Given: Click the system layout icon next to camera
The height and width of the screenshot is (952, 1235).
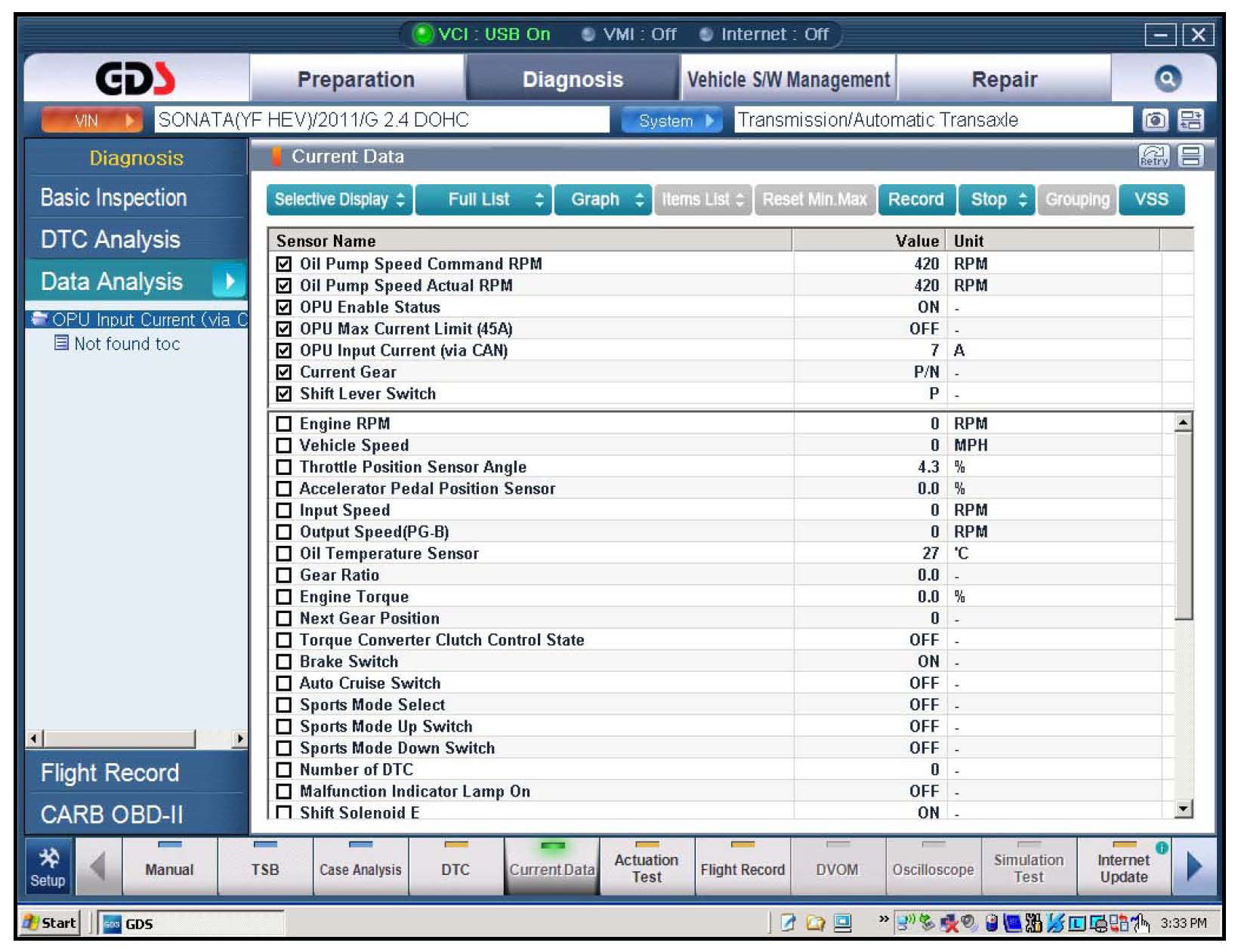Looking at the screenshot, I should point(1190,120).
